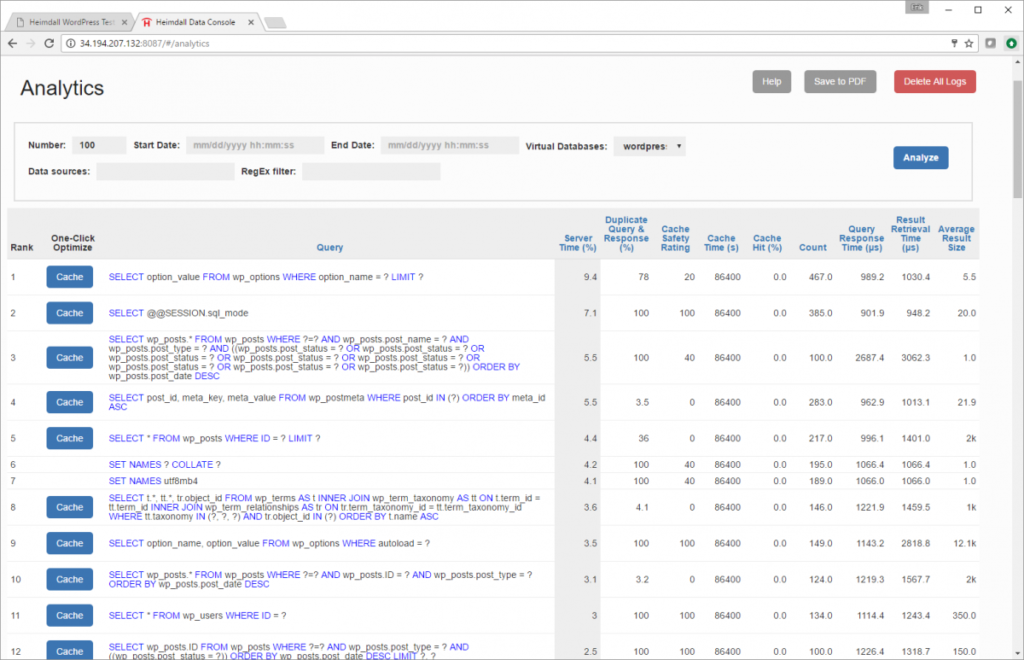1024x660 pixels.
Task: Click the red Delete All Logs button
Action: 935,82
